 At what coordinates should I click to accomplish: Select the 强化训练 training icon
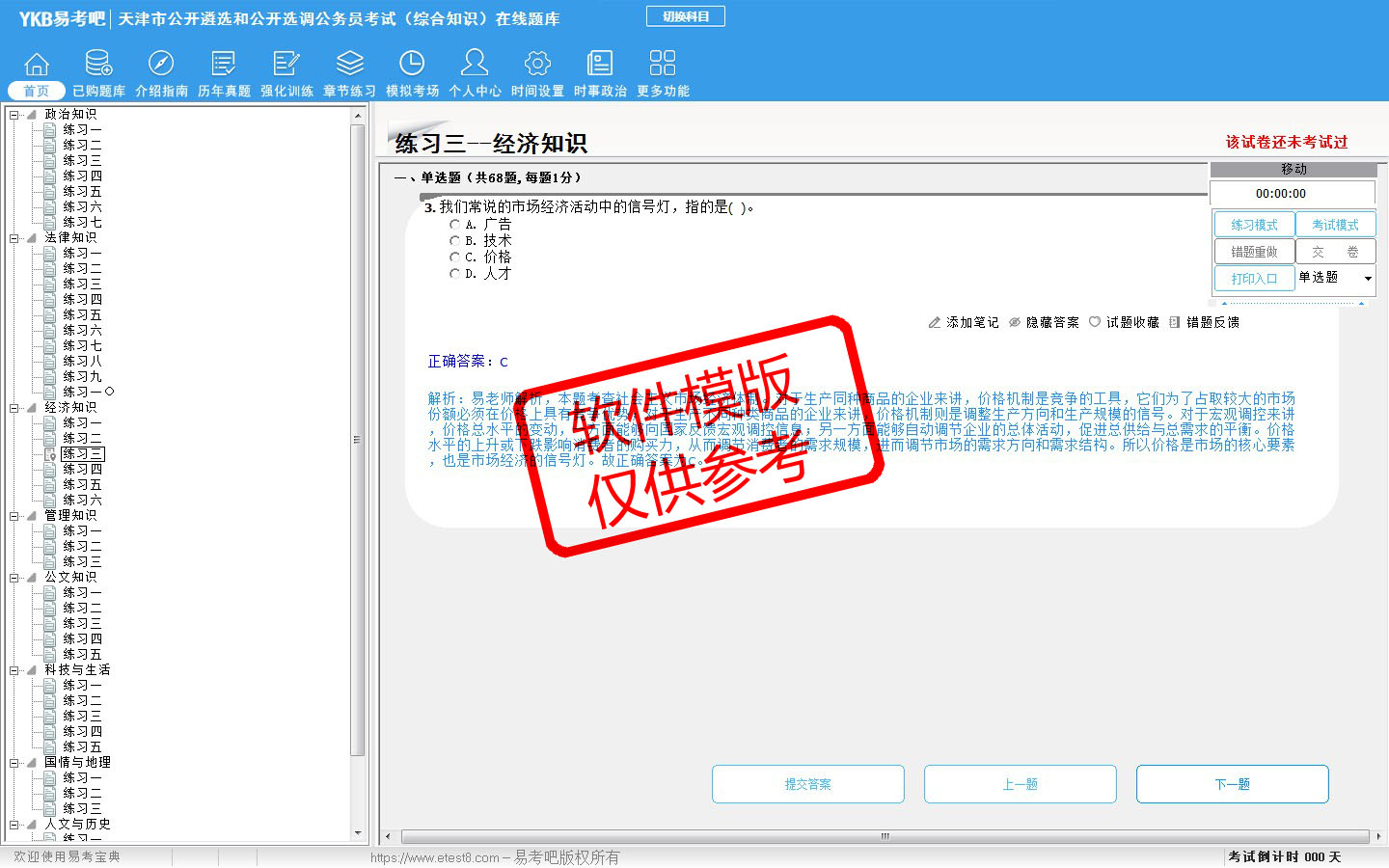286,64
